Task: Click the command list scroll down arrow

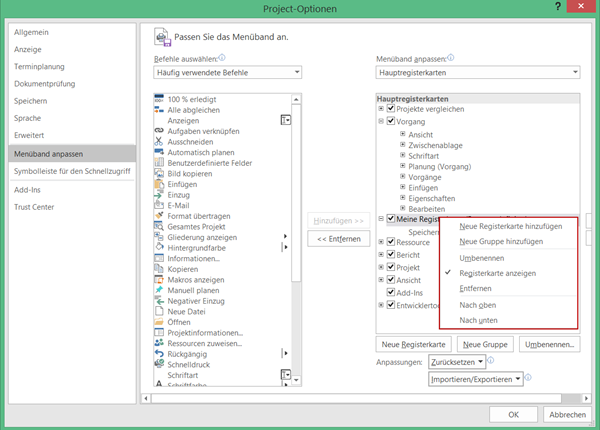Action: point(296,380)
